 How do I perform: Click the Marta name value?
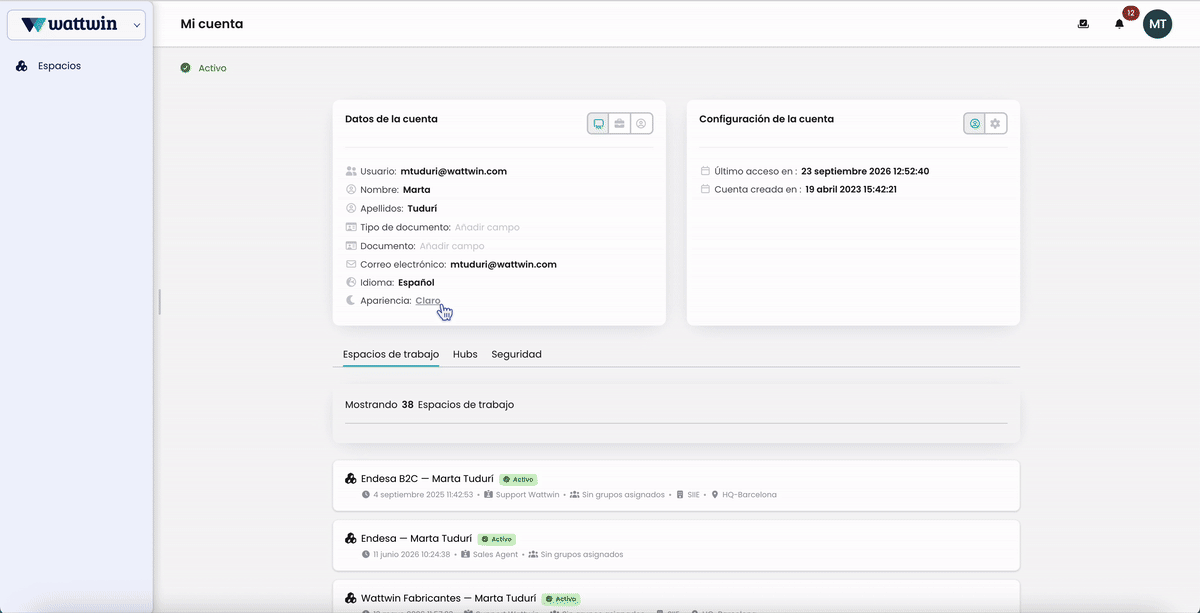pyautogui.click(x=417, y=190)
